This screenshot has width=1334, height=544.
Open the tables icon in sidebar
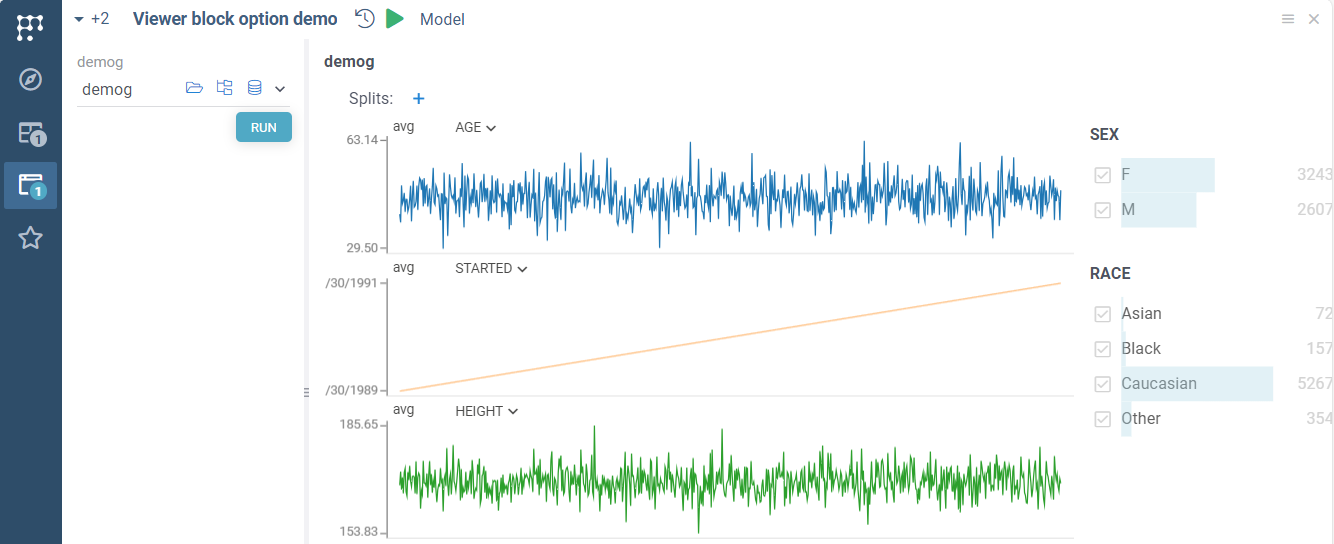pyautogui.click(x=30, y=133)
